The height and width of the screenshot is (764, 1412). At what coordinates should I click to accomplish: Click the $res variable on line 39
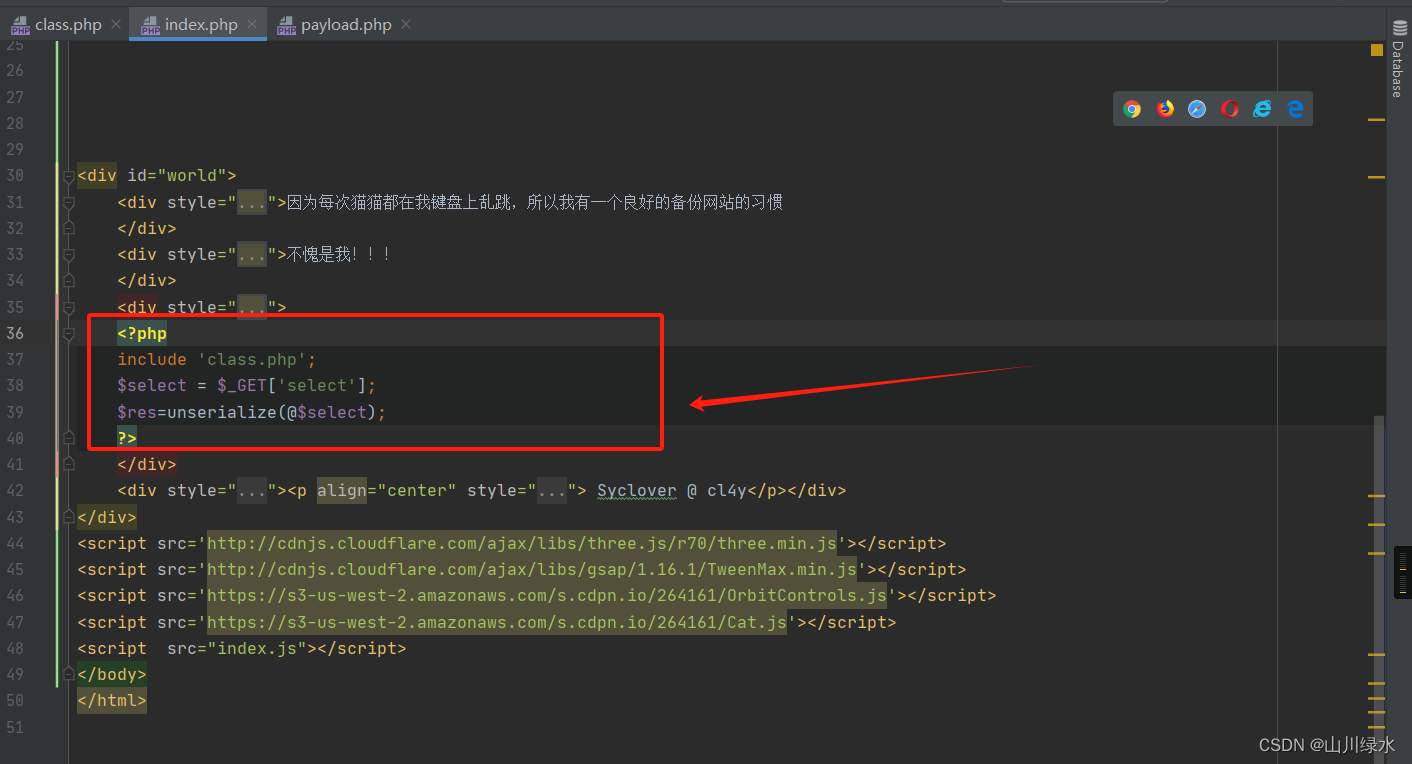click(x=137, y=412)
